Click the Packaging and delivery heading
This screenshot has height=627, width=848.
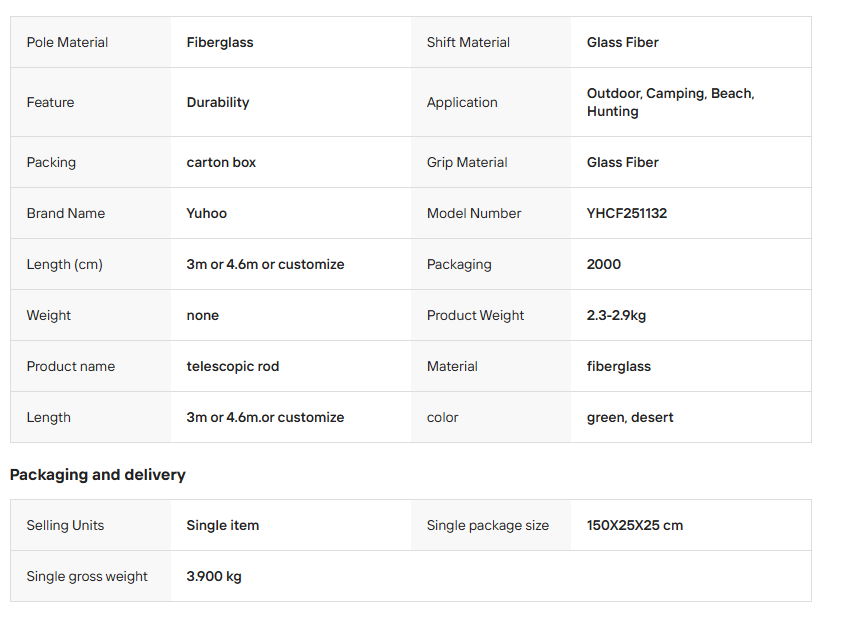(x=98, y=475)
